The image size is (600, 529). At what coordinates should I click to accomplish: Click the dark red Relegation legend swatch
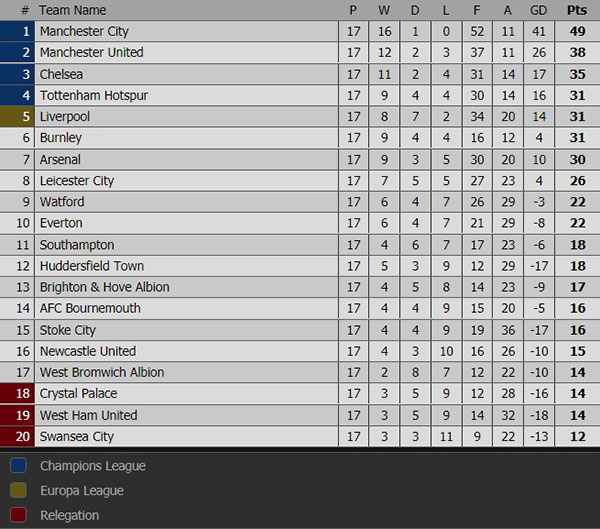coord(18,516)
